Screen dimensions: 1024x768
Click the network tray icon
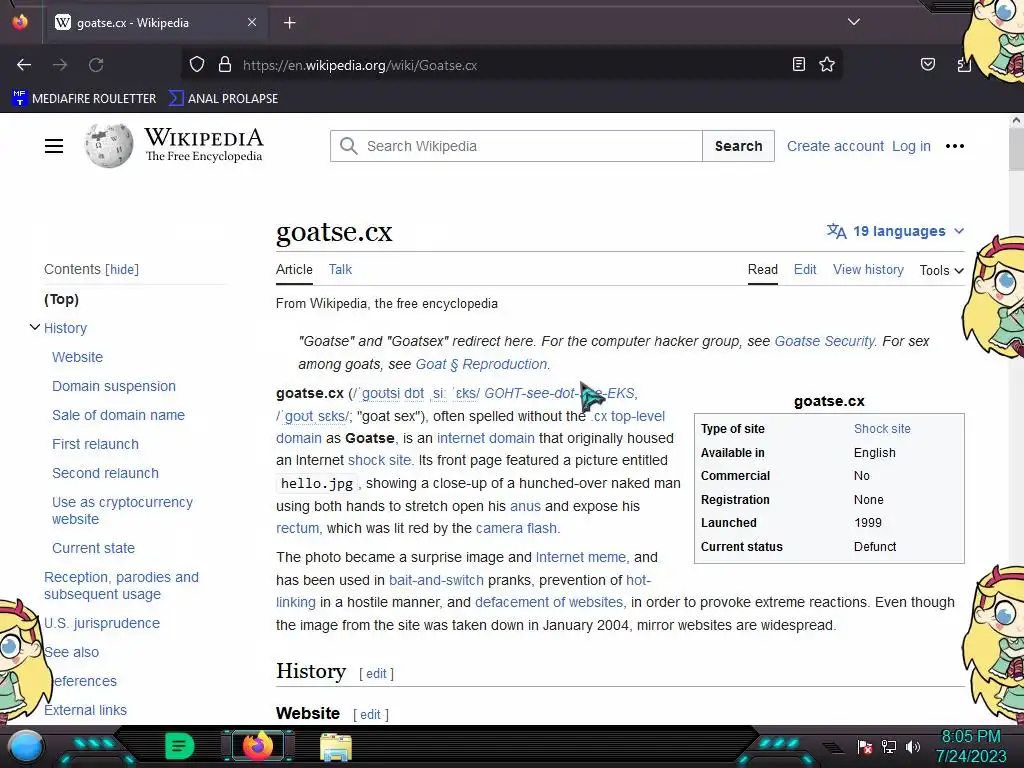click(888, 746)
